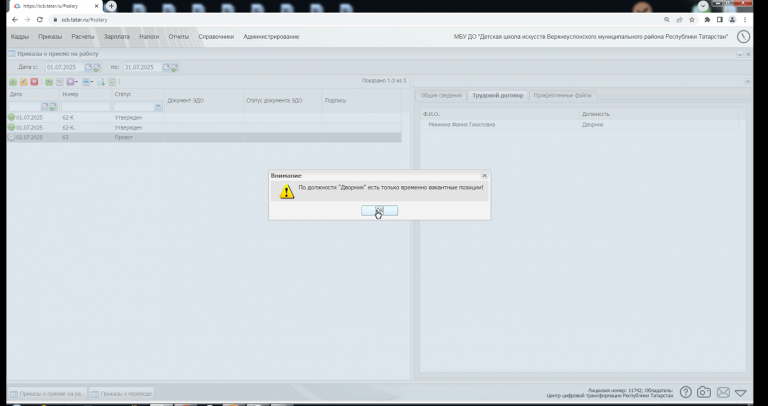The width and height of the screenshot is (768, 406).
Task: Sort by Дата column header
Action: [16, 94]
